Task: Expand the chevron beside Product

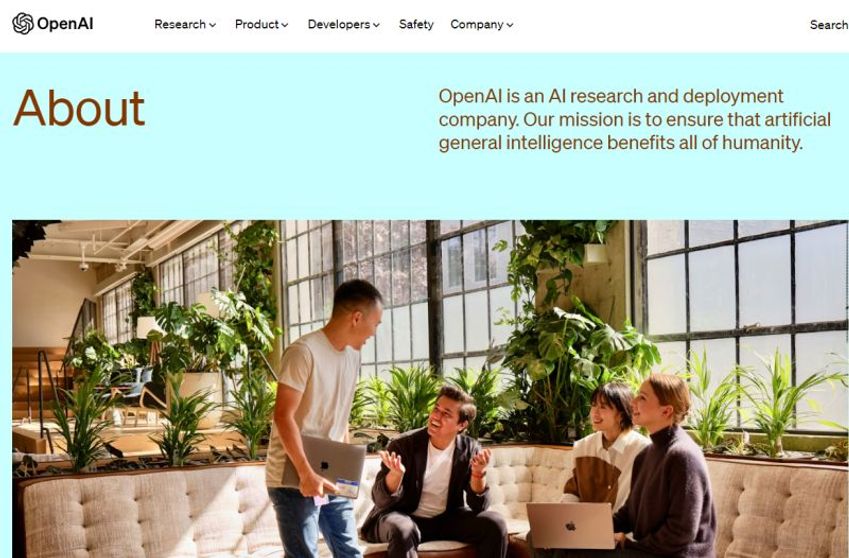Action: pyautogui.click(x=285, y=25)
